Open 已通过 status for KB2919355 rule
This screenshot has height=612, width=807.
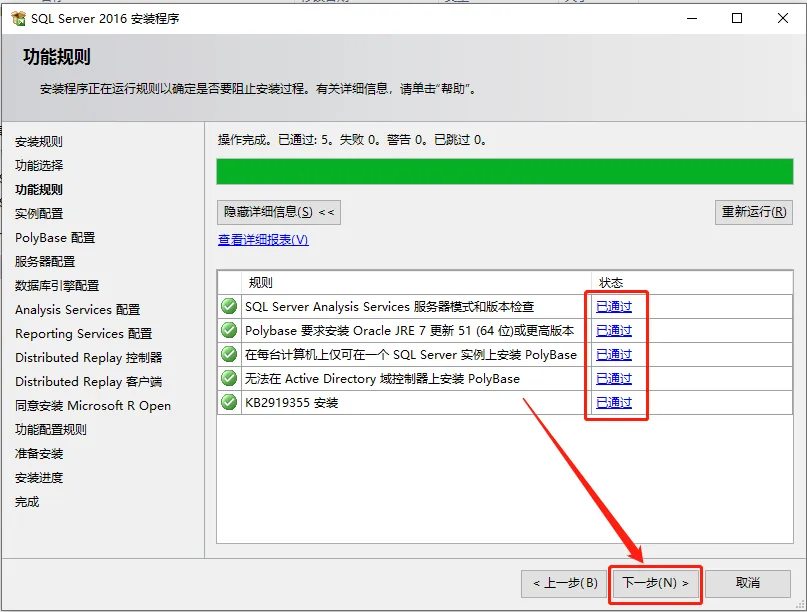pos(613,403)
